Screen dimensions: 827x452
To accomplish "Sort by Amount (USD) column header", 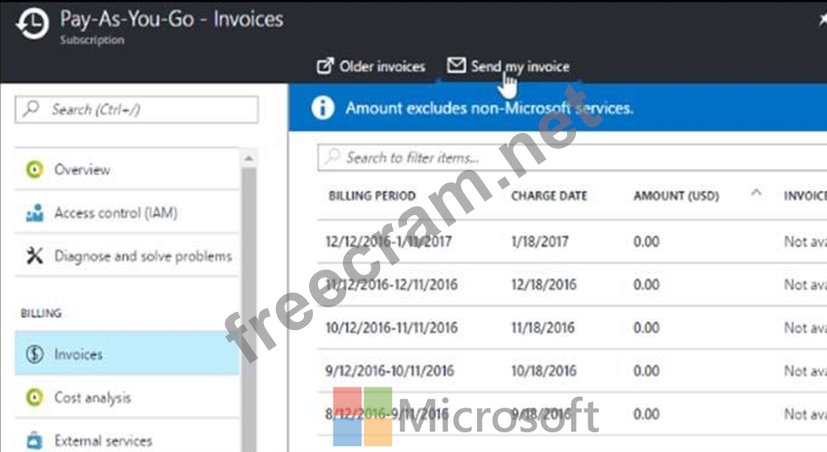I will (x=676, y=196).
